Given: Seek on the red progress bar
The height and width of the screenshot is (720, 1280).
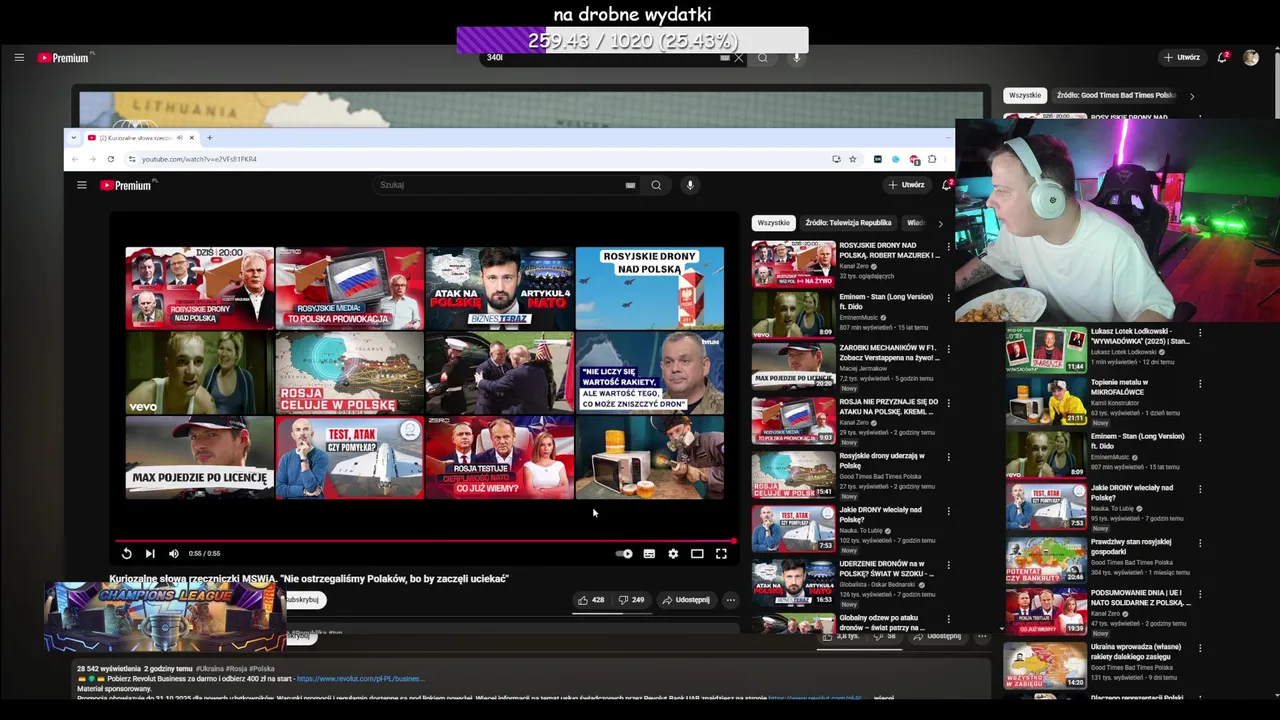Looking at the screenshot, I should tap(424, 541).
